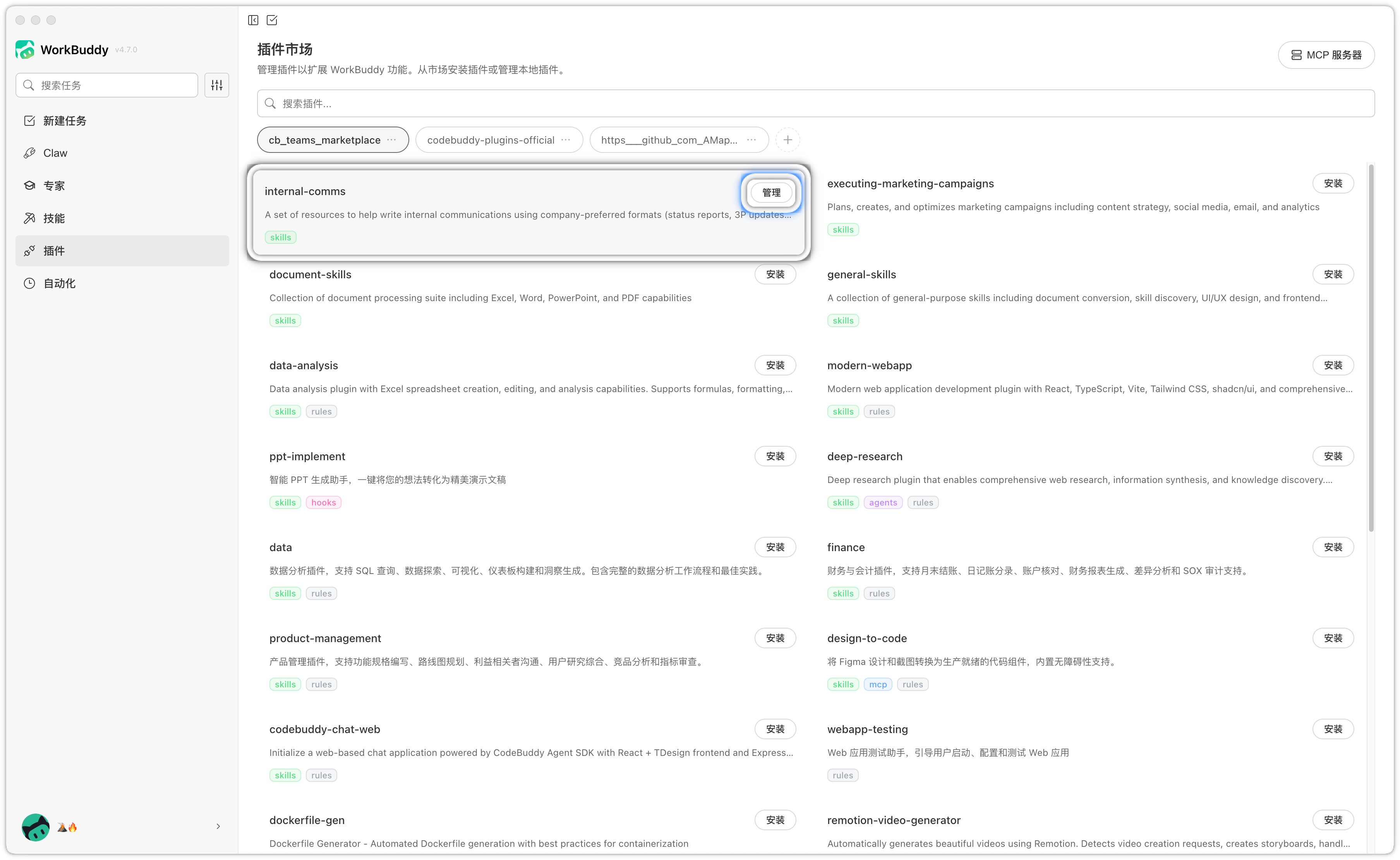Open 自动化 automation section
The width and height of the screenshot is (1400, 860).
pyautogui.click(x=59, y=283)
